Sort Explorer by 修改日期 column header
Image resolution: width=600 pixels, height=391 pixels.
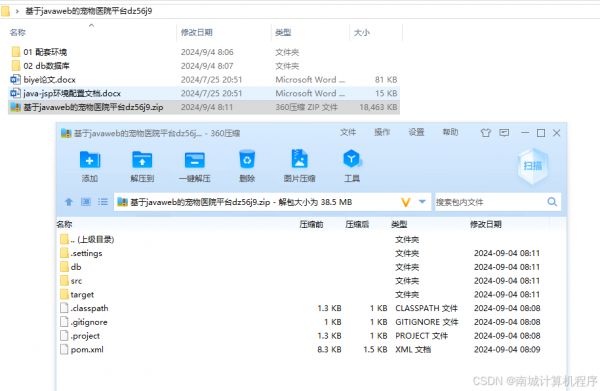pos(197,33)
